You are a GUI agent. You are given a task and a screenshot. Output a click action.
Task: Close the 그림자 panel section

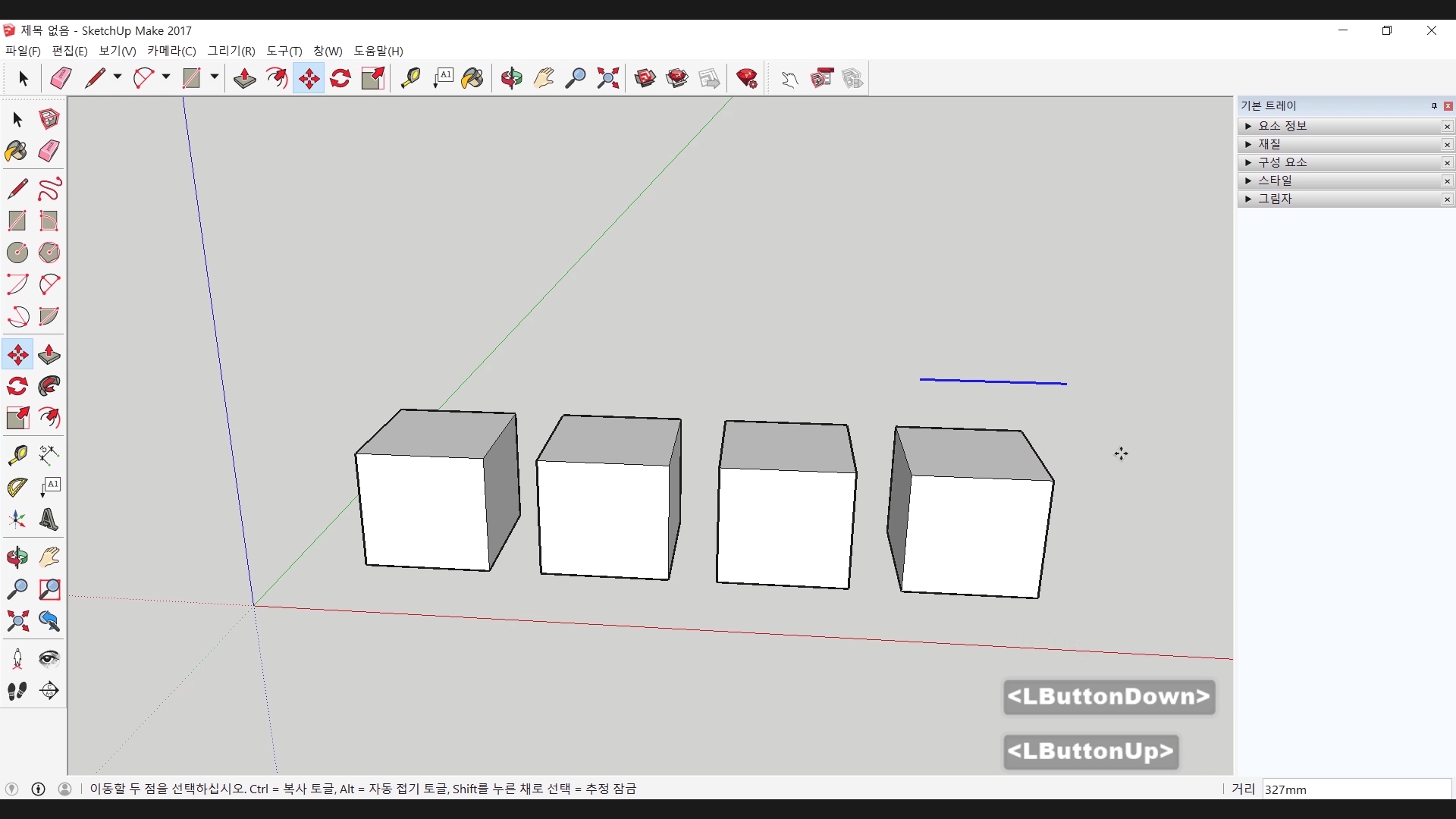(1447, 199)
